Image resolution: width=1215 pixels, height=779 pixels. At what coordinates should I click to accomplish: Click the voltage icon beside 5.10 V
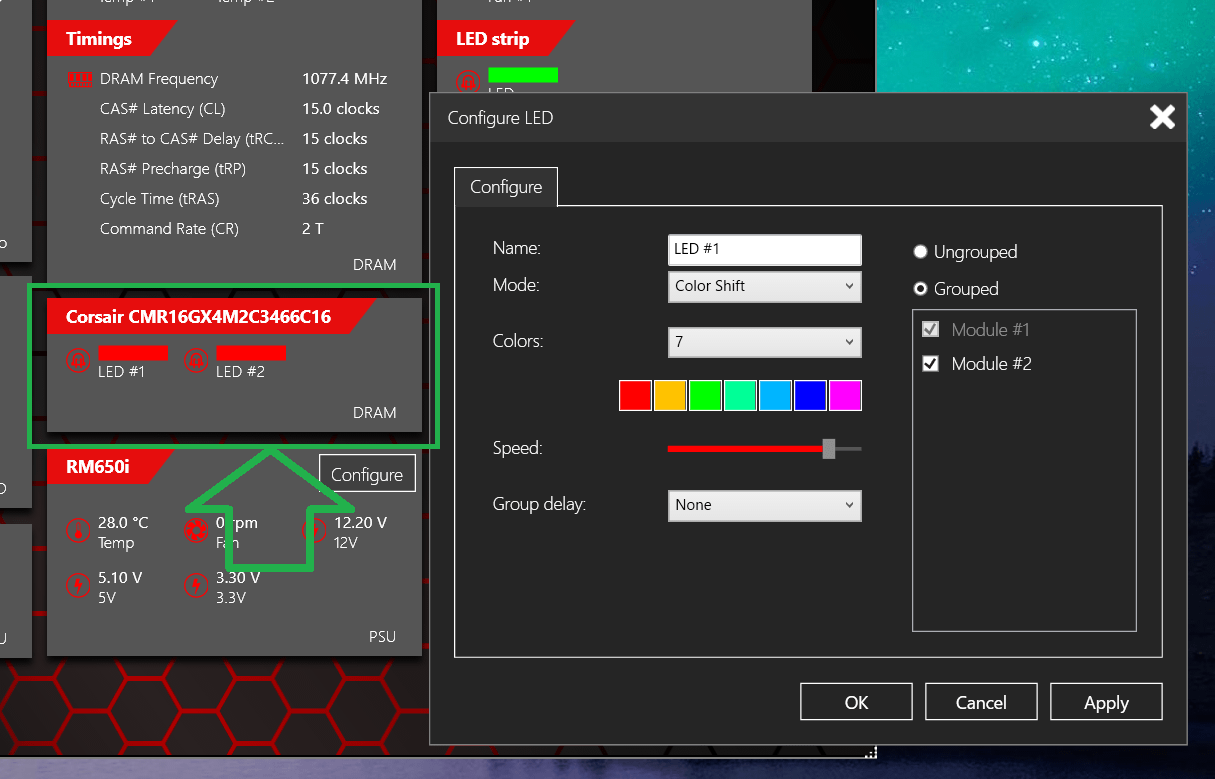(x=78, y=586)
